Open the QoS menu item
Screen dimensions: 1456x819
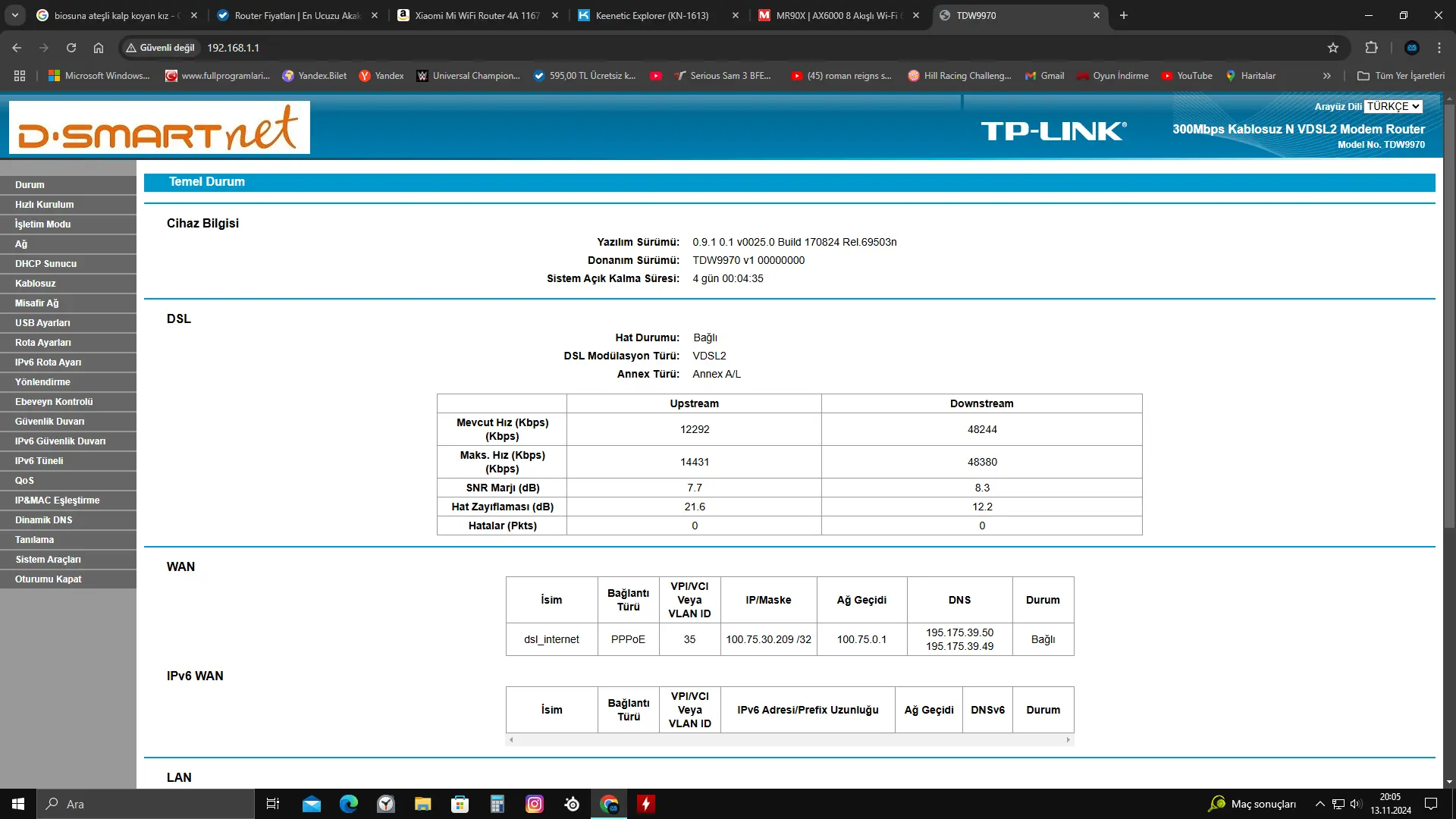coord(68,481)
